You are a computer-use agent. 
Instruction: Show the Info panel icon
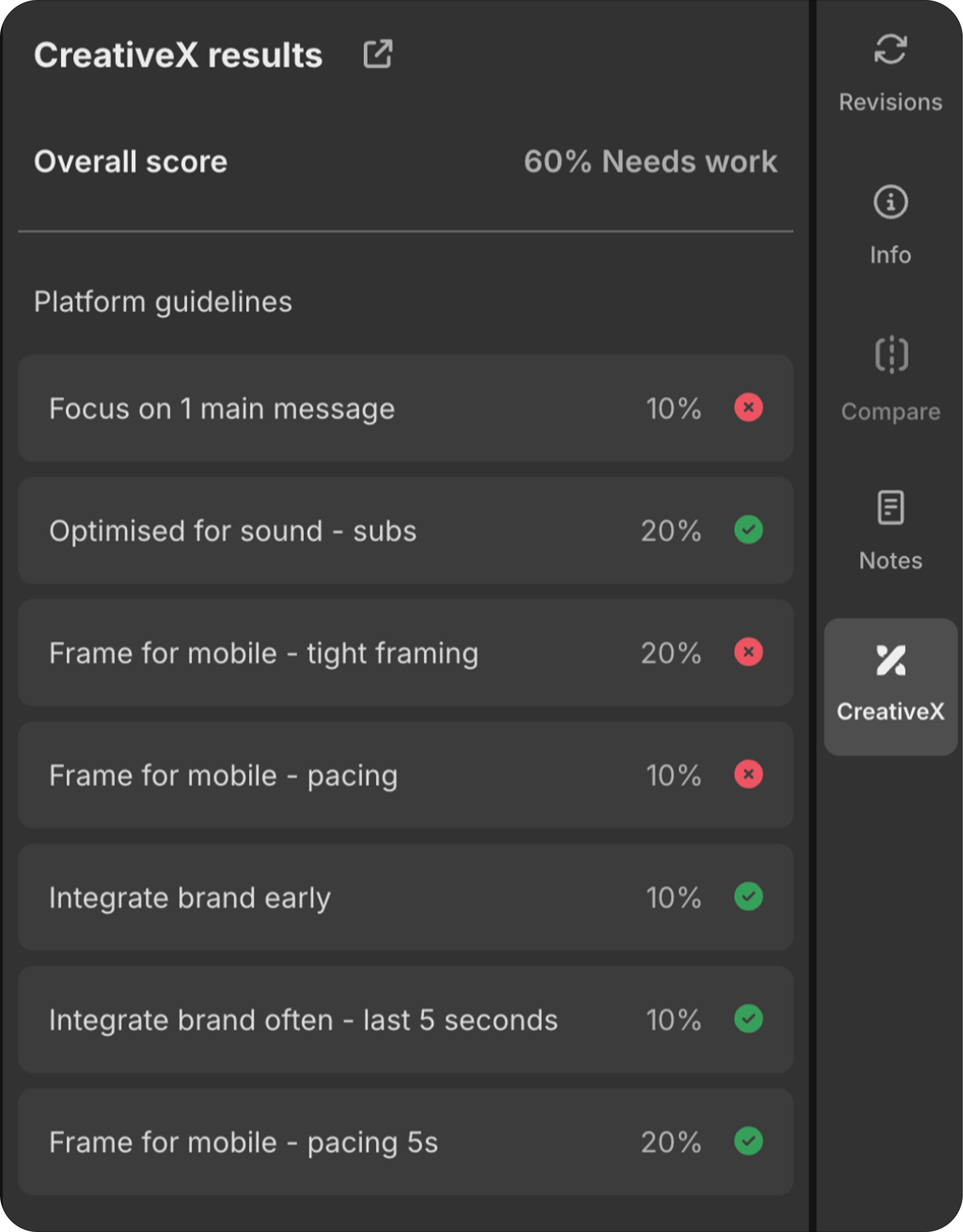(890, 202)
